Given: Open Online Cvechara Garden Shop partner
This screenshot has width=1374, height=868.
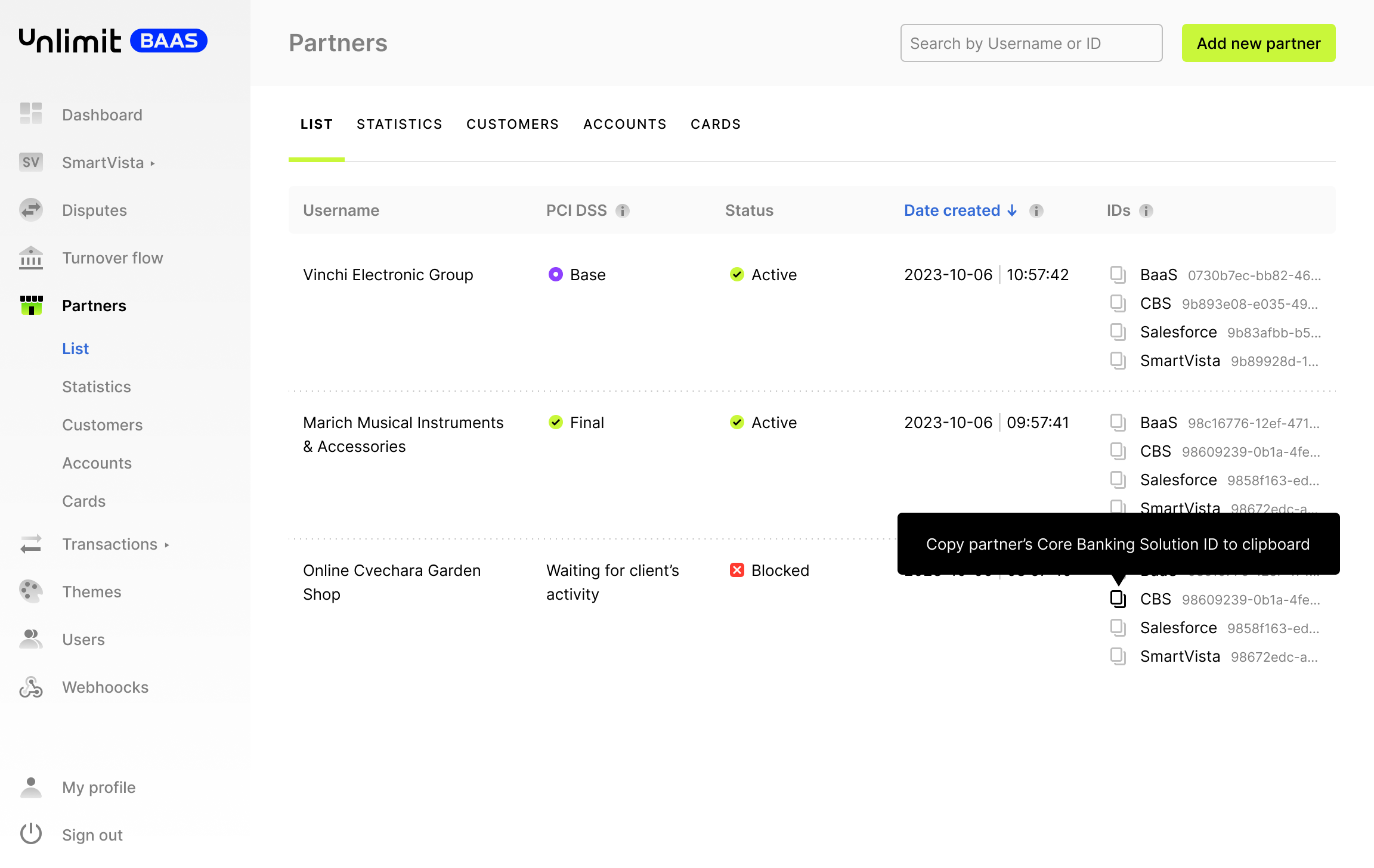Looking at the screenshot, I should [392, 582].
